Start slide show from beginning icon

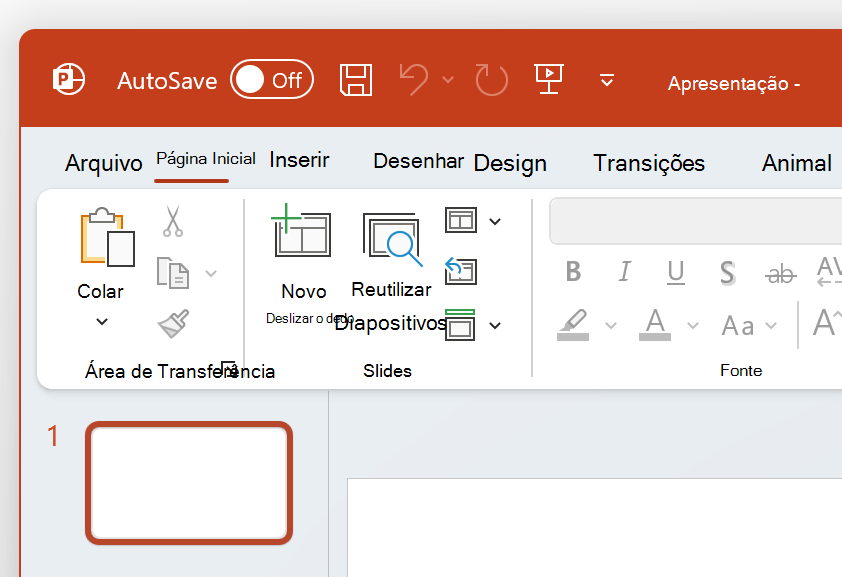click(549, 78)
